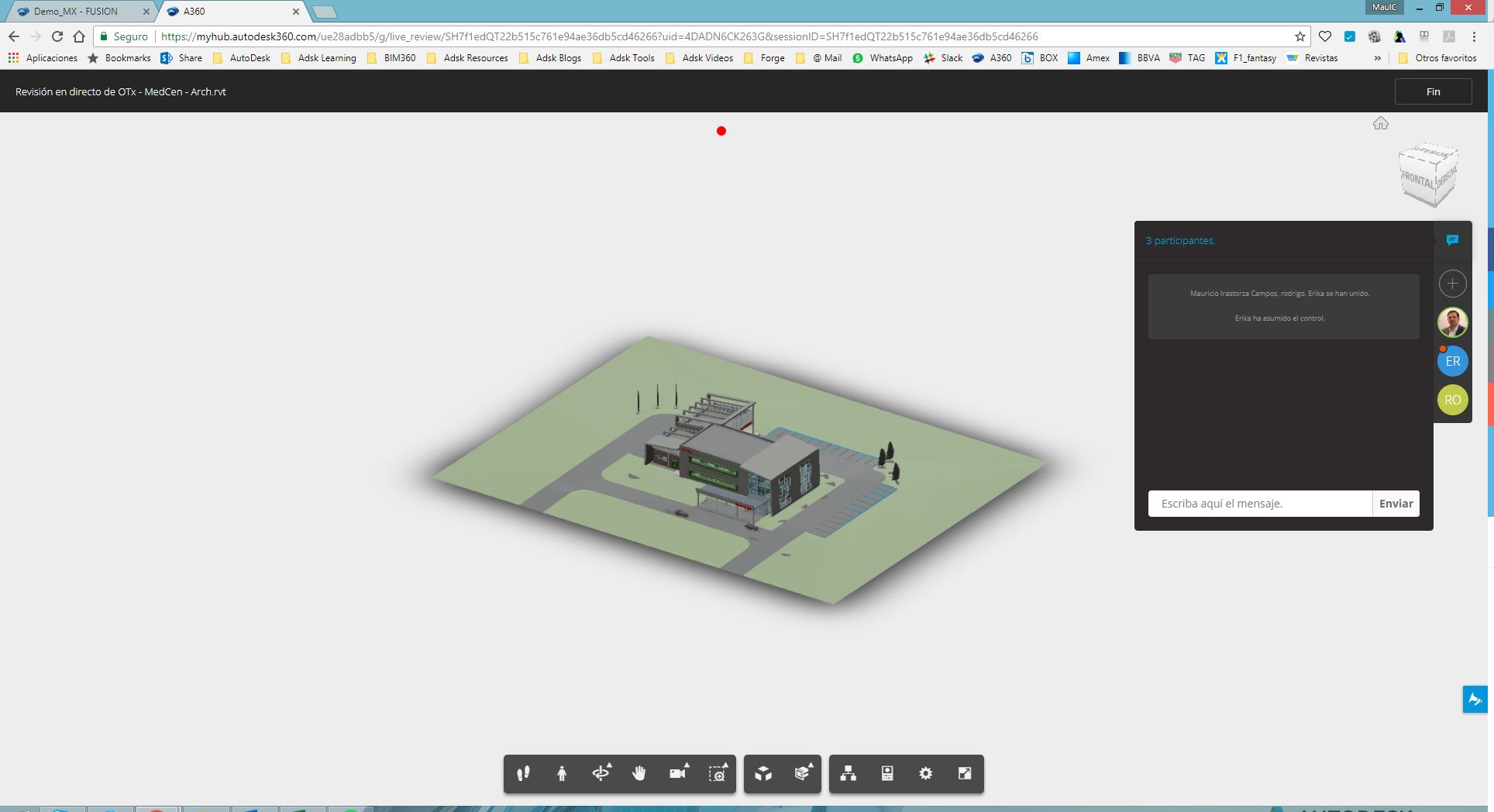
Task: Select the First Person walk tool (footprints)
Action: (523, 773)
